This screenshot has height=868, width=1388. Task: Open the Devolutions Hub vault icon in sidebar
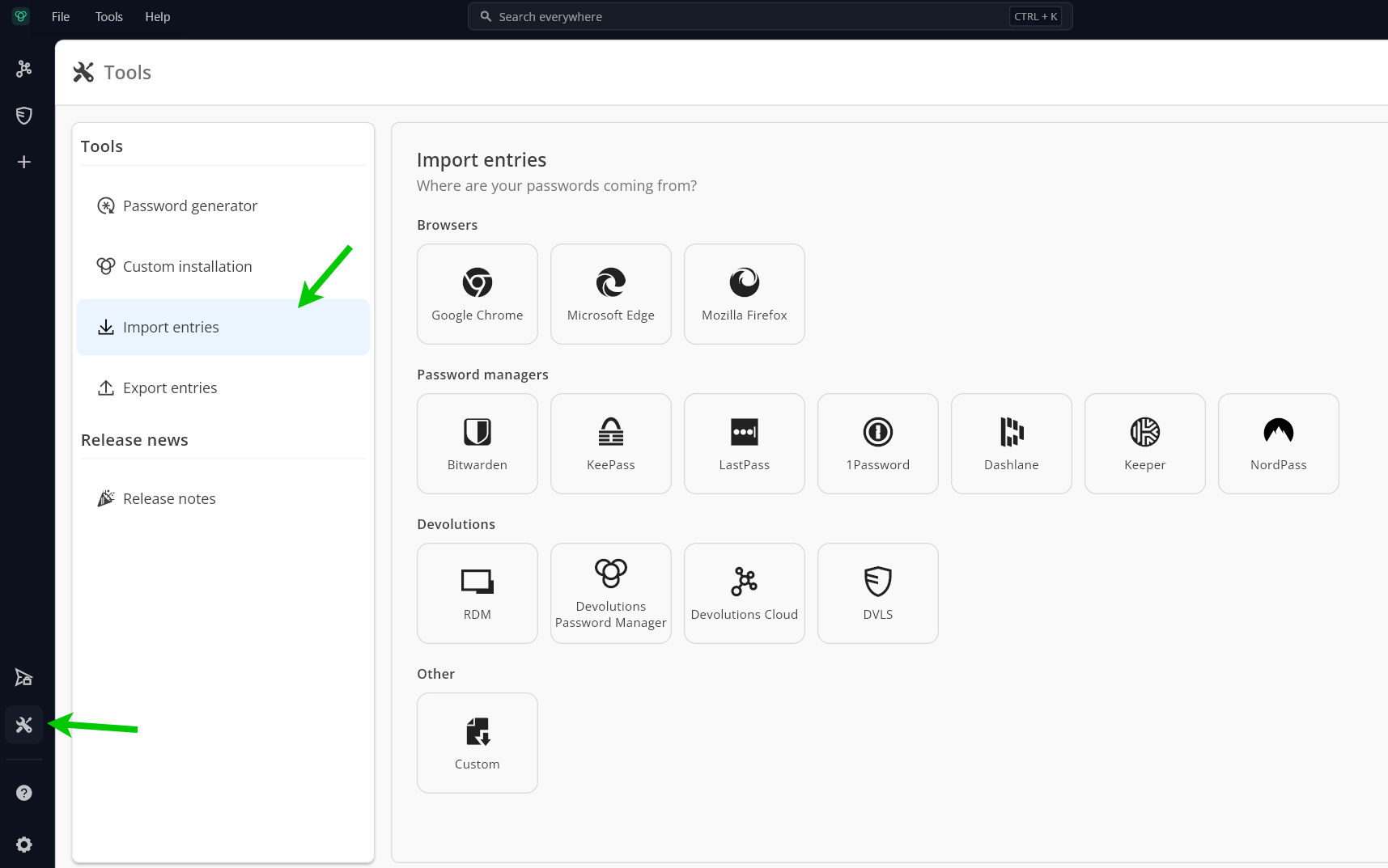24,69
